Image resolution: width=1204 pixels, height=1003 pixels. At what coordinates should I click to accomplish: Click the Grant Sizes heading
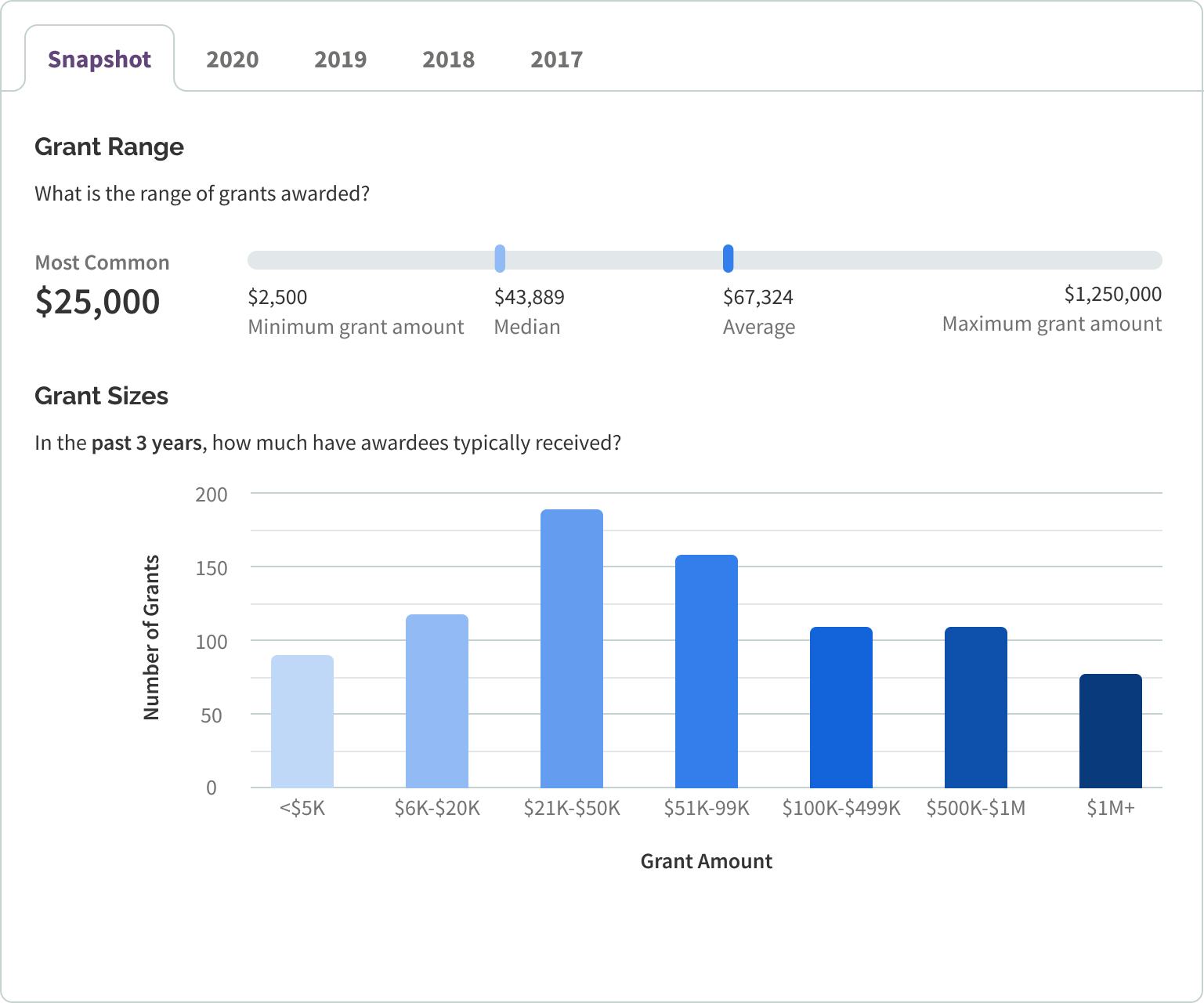pos(101,396)
